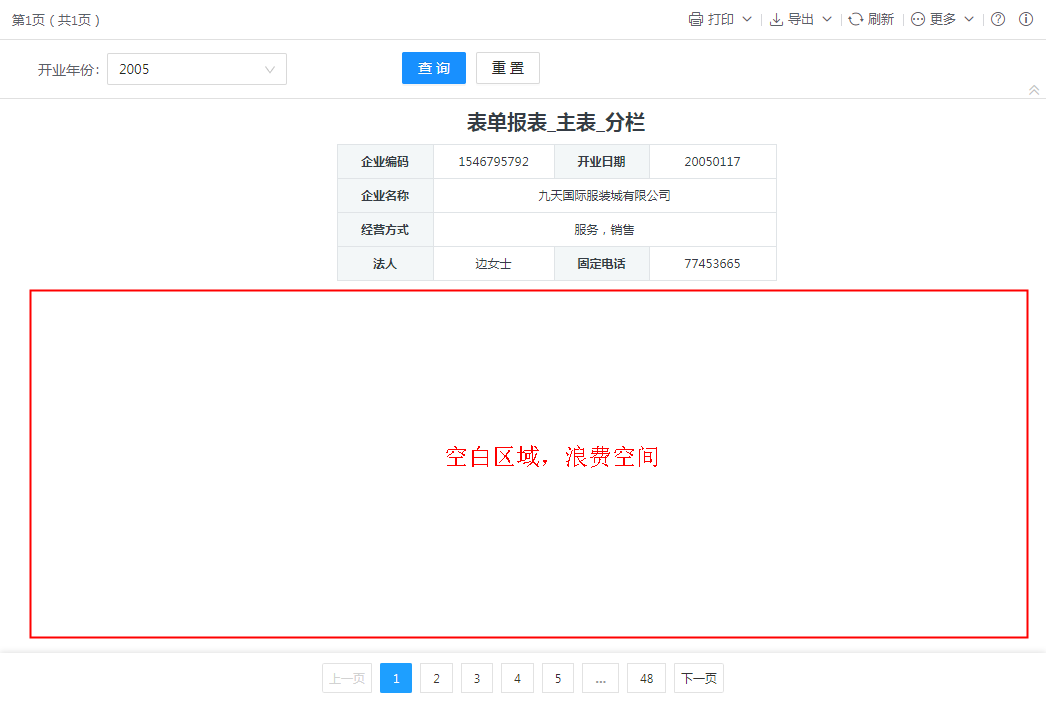This screenshot has height=702, width=1046.
Task: Expand the 打印 dropdown arrow
Action: (747, 20)
